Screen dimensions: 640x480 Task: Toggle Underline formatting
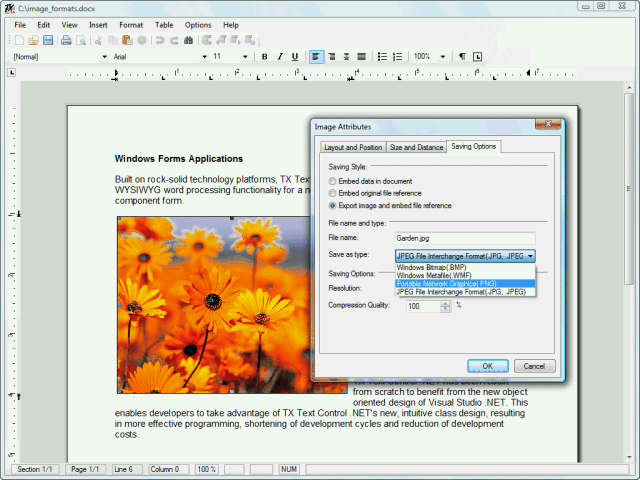click(x=294, y=57)
